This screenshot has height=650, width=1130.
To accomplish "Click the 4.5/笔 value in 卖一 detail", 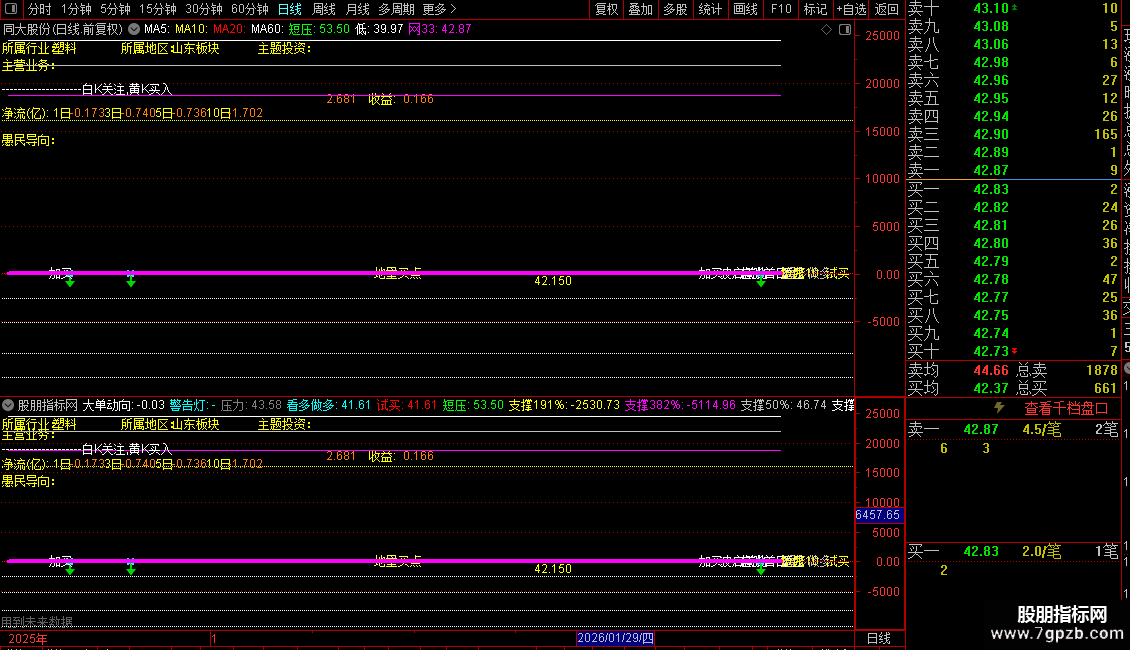I will [x=1041, y=429].
